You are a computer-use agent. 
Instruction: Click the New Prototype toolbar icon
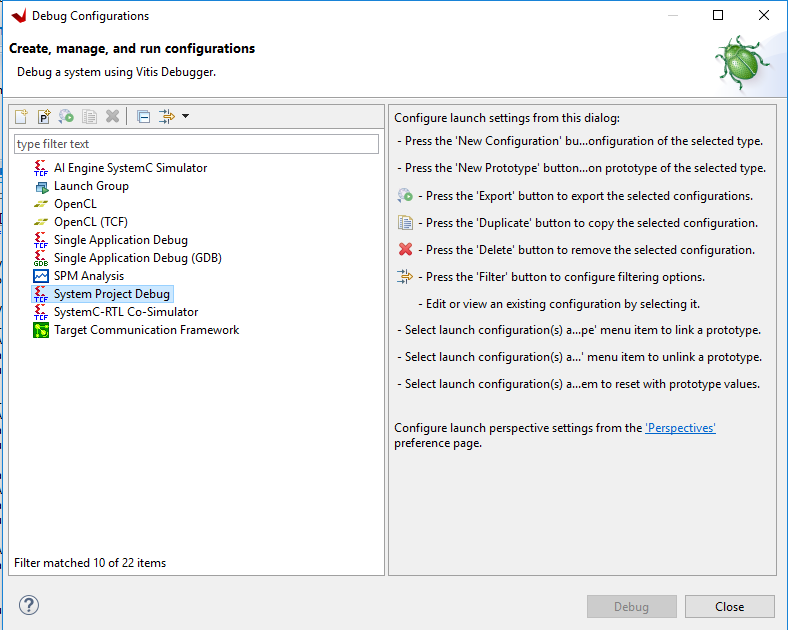coord(44,117)
